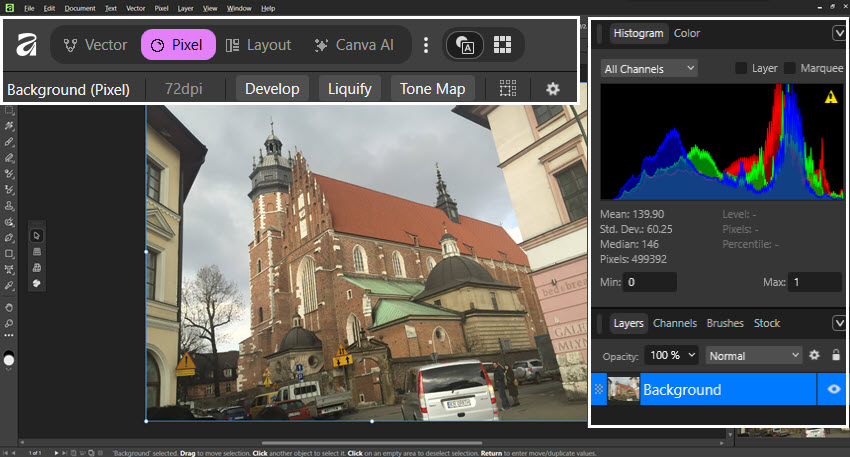Click the Develop button
Image resolution: width=850 pixels, height=457 pixels.
[x=272, y=88]
